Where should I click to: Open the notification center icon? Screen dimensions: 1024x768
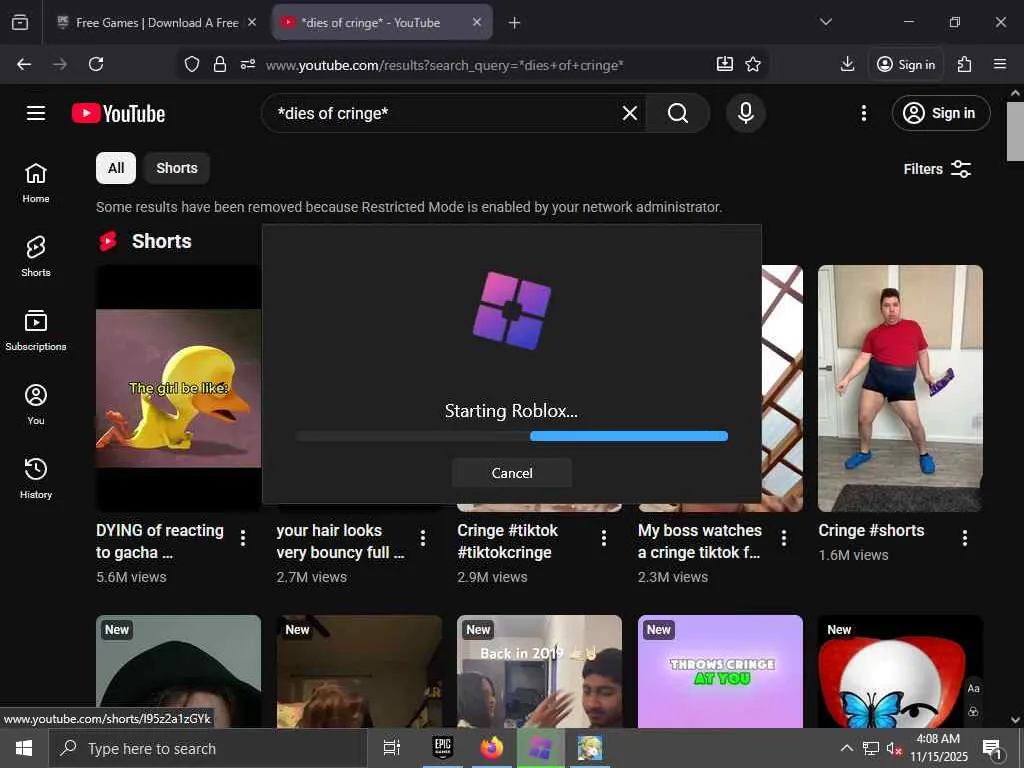(x=992, y=749)
